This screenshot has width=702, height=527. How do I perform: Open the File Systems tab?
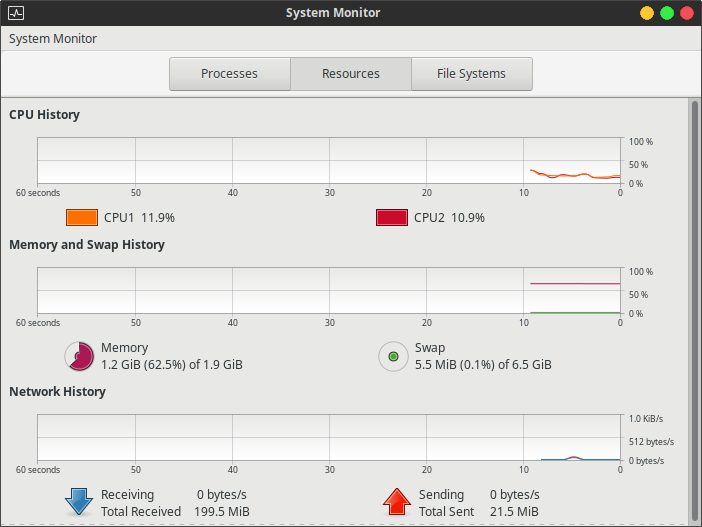click(471, 74)
